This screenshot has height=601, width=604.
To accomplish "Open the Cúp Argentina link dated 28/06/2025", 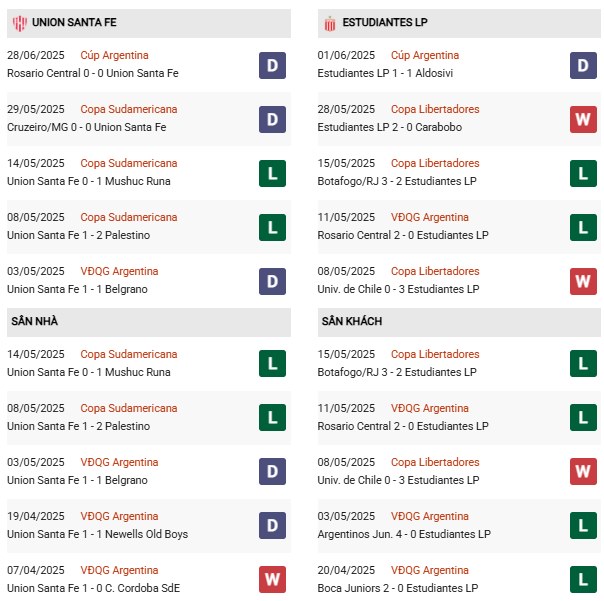I will 114,55.
